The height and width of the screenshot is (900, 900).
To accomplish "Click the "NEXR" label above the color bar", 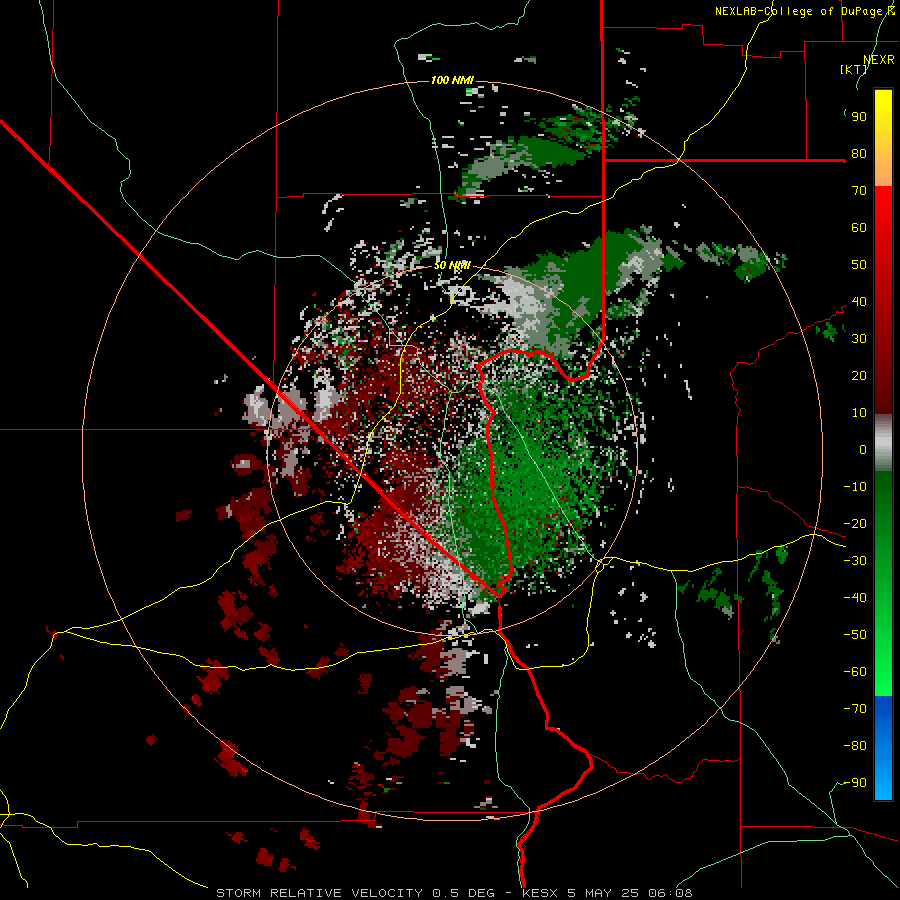I will [x=878, y=60].
